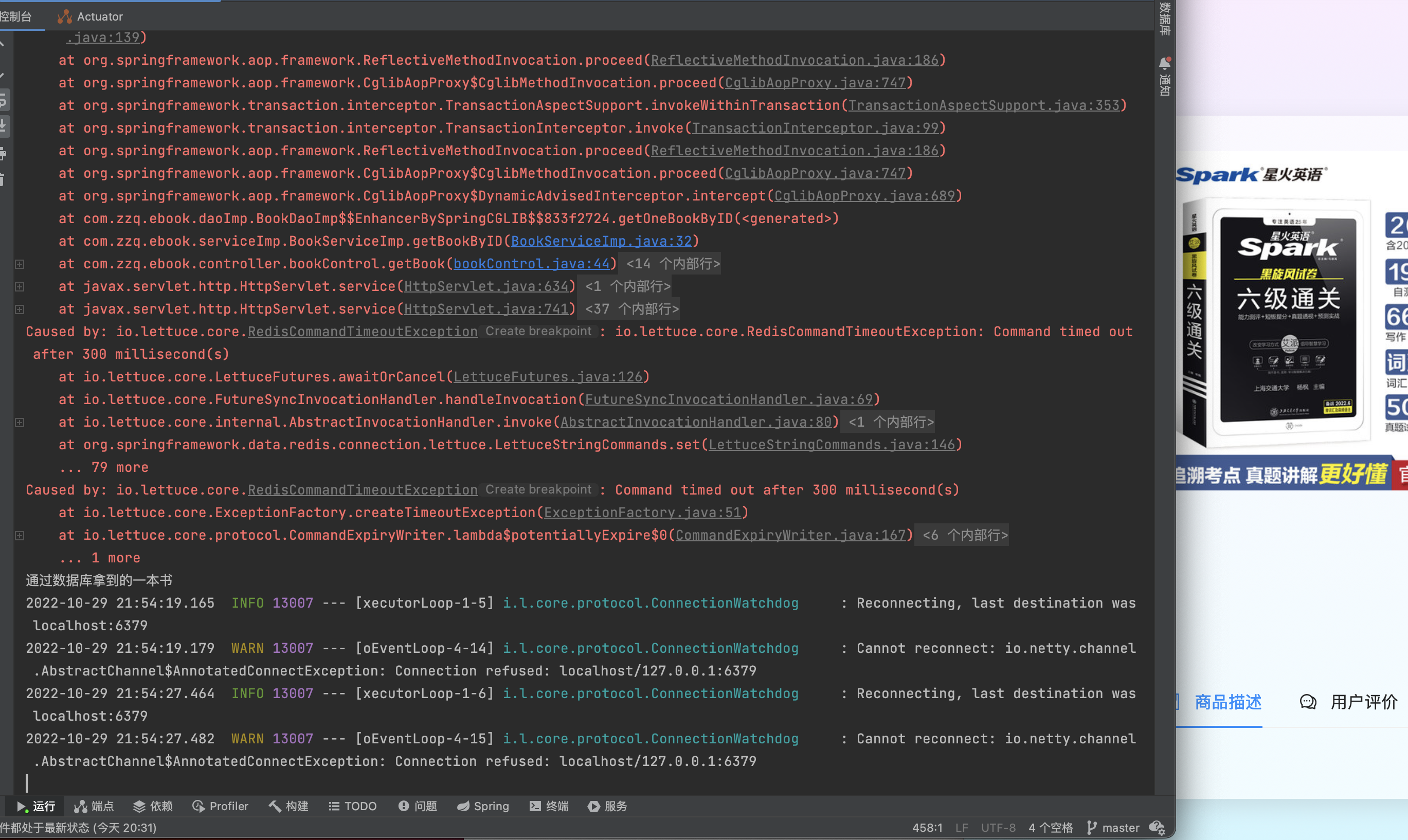
Task: Open the BookServiceImp.java:32 link
Action: pyautogui.click(x=601, y=241)
